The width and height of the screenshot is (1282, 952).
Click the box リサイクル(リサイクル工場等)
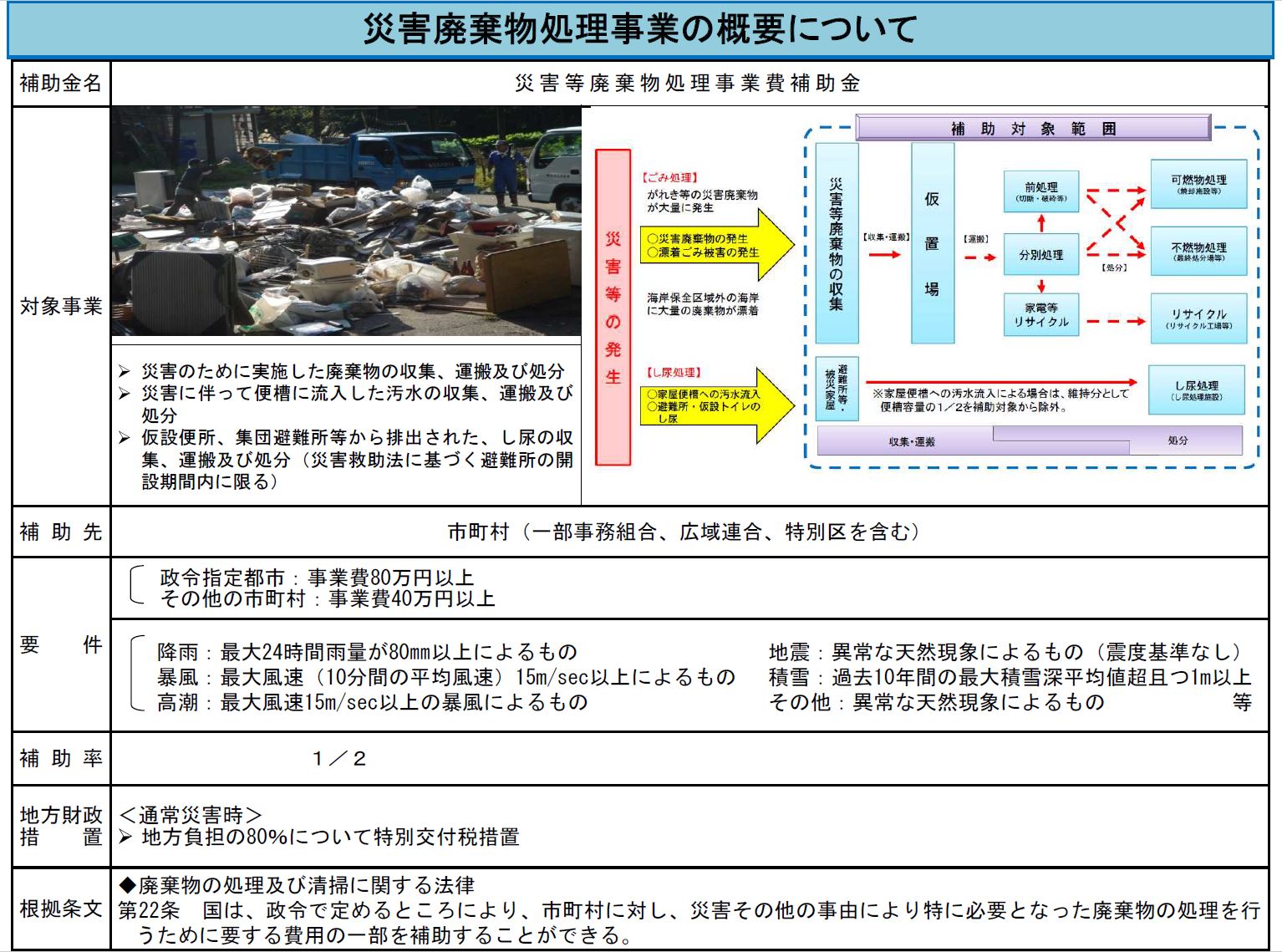[x=1198, y=318]
